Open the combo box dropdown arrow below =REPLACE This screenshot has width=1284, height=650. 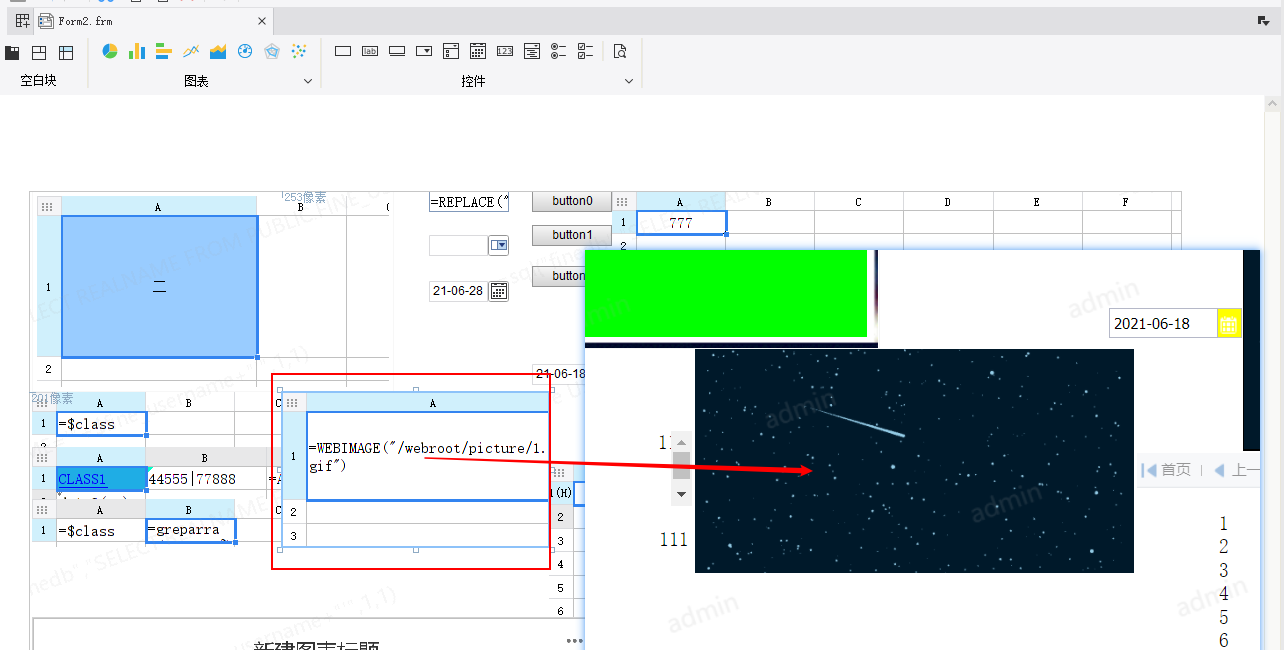click(498, 245)
